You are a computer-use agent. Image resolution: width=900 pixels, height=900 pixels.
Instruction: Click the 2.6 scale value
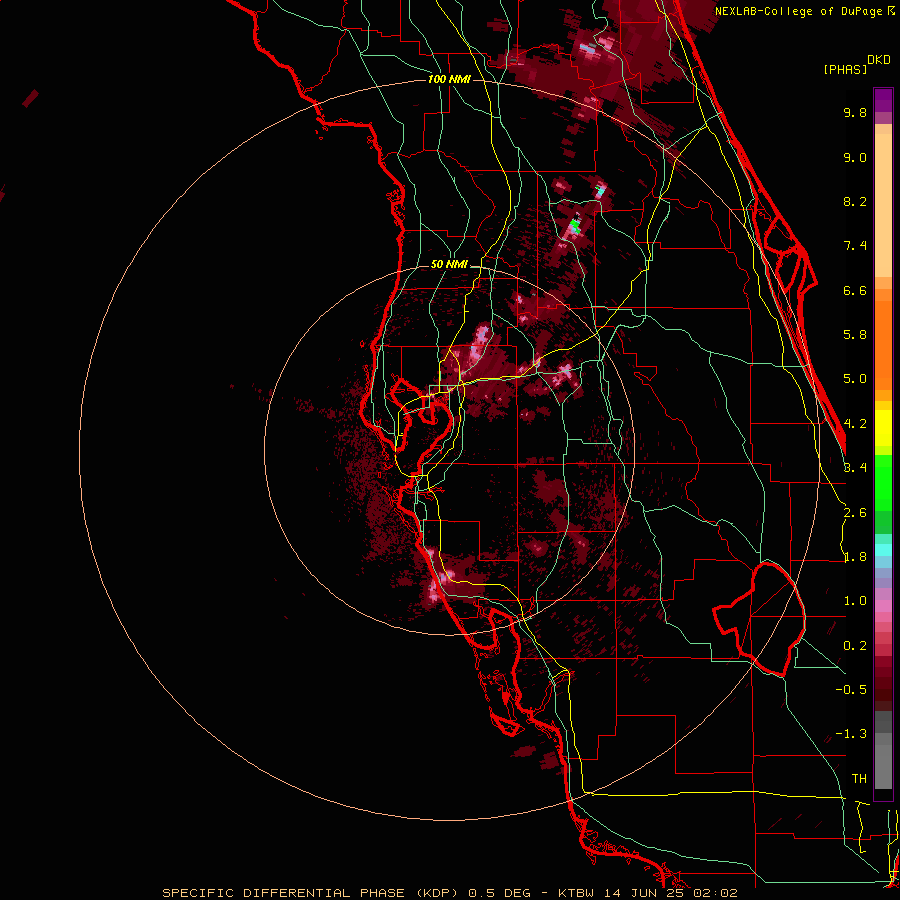coord(855,513)
